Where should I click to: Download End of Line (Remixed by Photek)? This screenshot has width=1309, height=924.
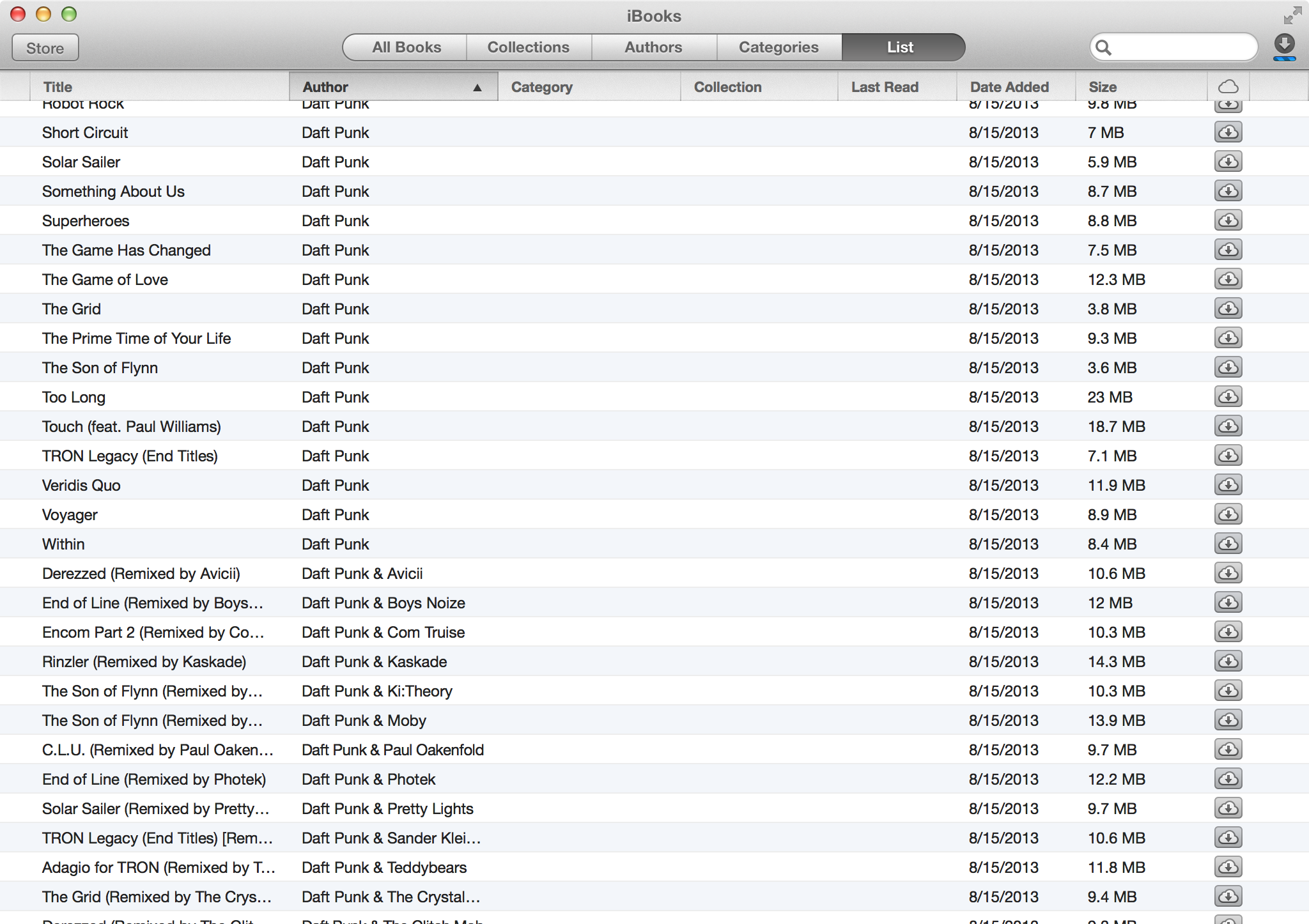(x=1228, y=779)
